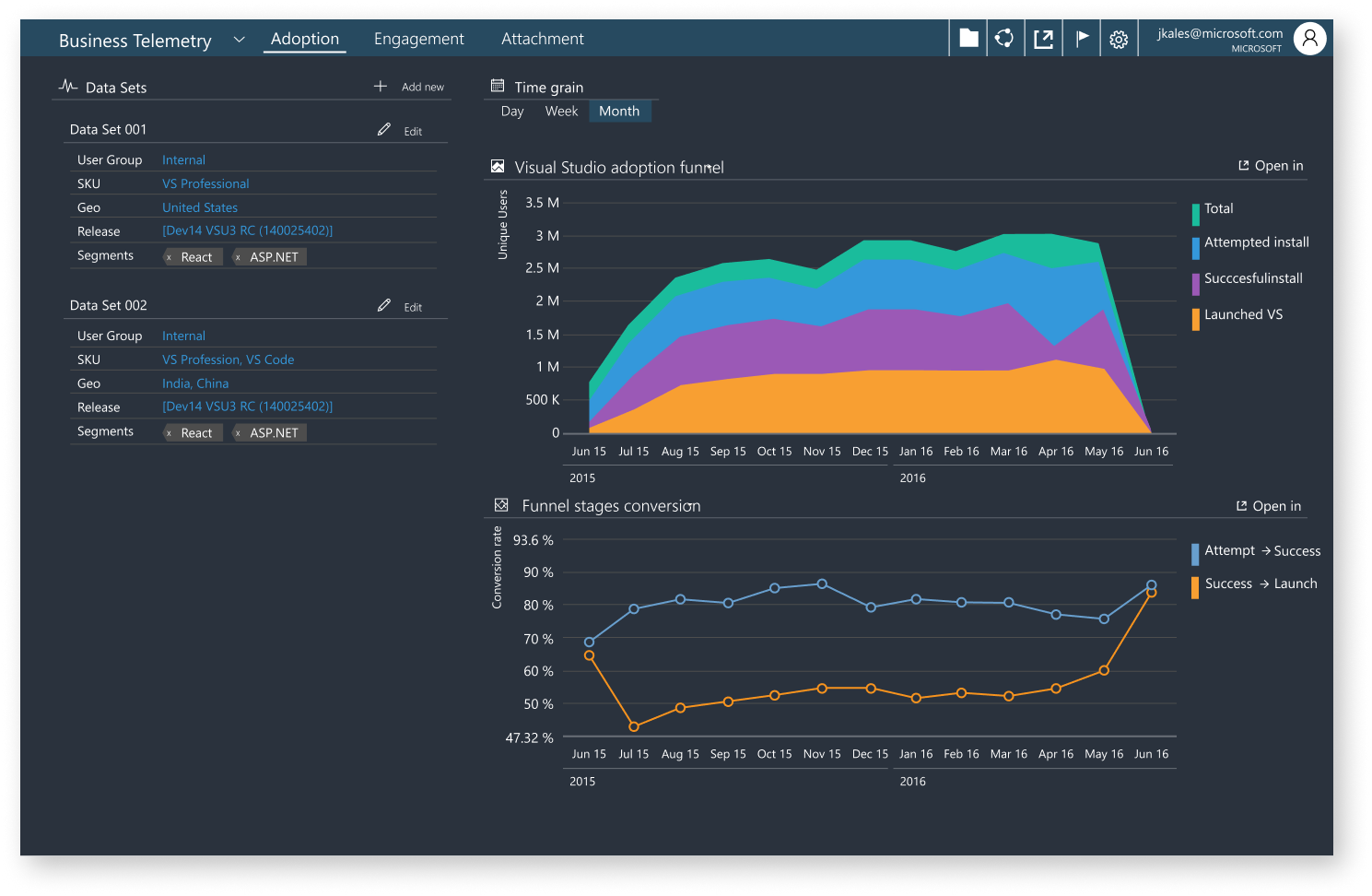Click Attempt → Success legend swatch
This screenshot has height=896, width=1372.
pos(1195,554)
